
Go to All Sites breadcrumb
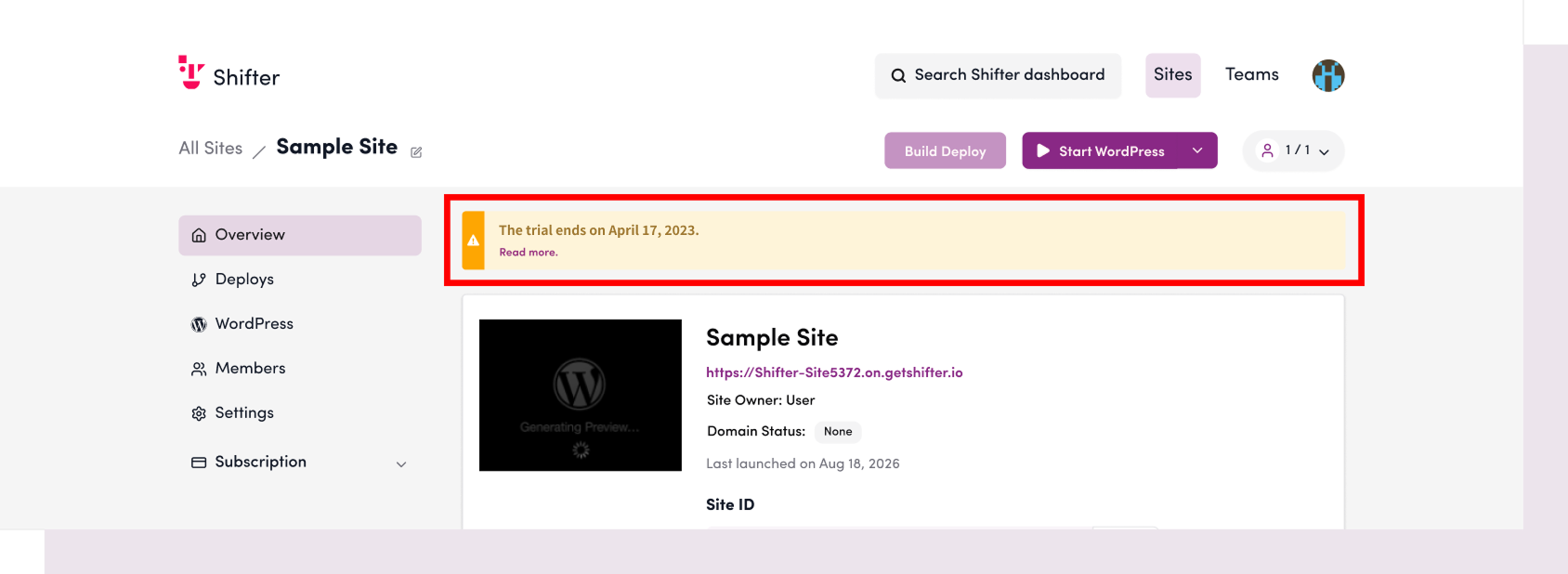tap(211, 149)
